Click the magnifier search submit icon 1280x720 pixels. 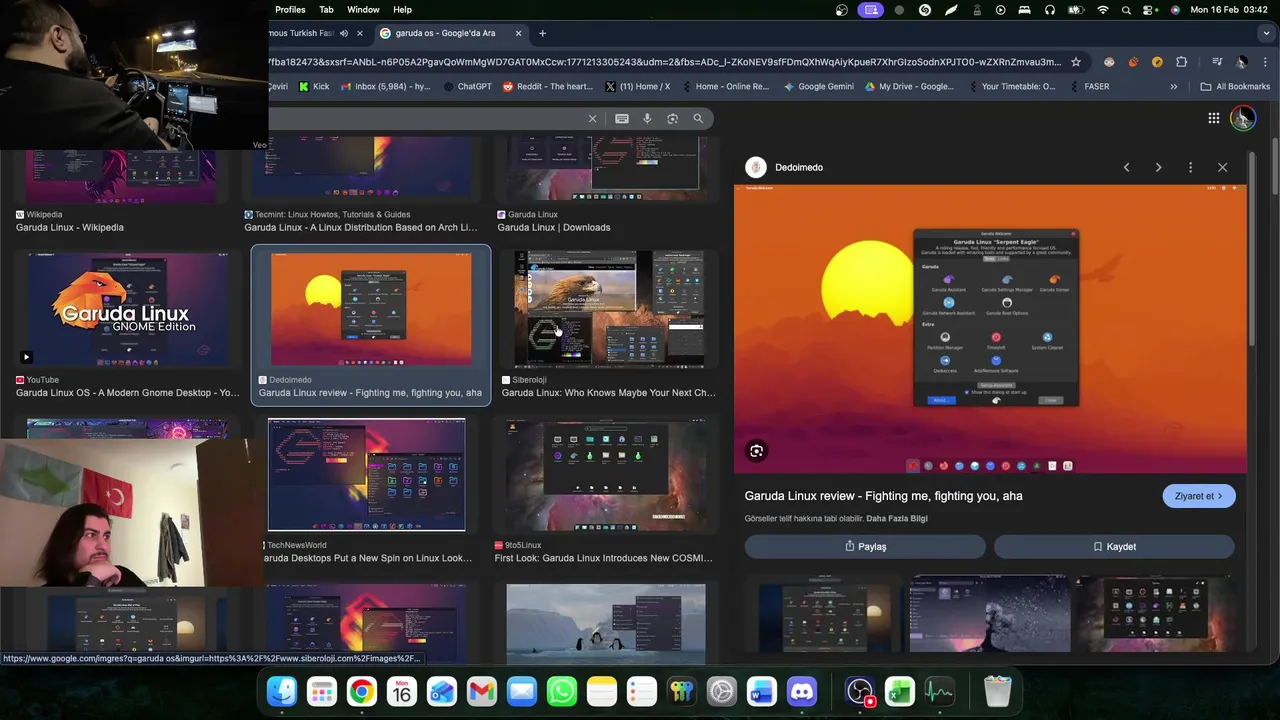click(698, 119)
